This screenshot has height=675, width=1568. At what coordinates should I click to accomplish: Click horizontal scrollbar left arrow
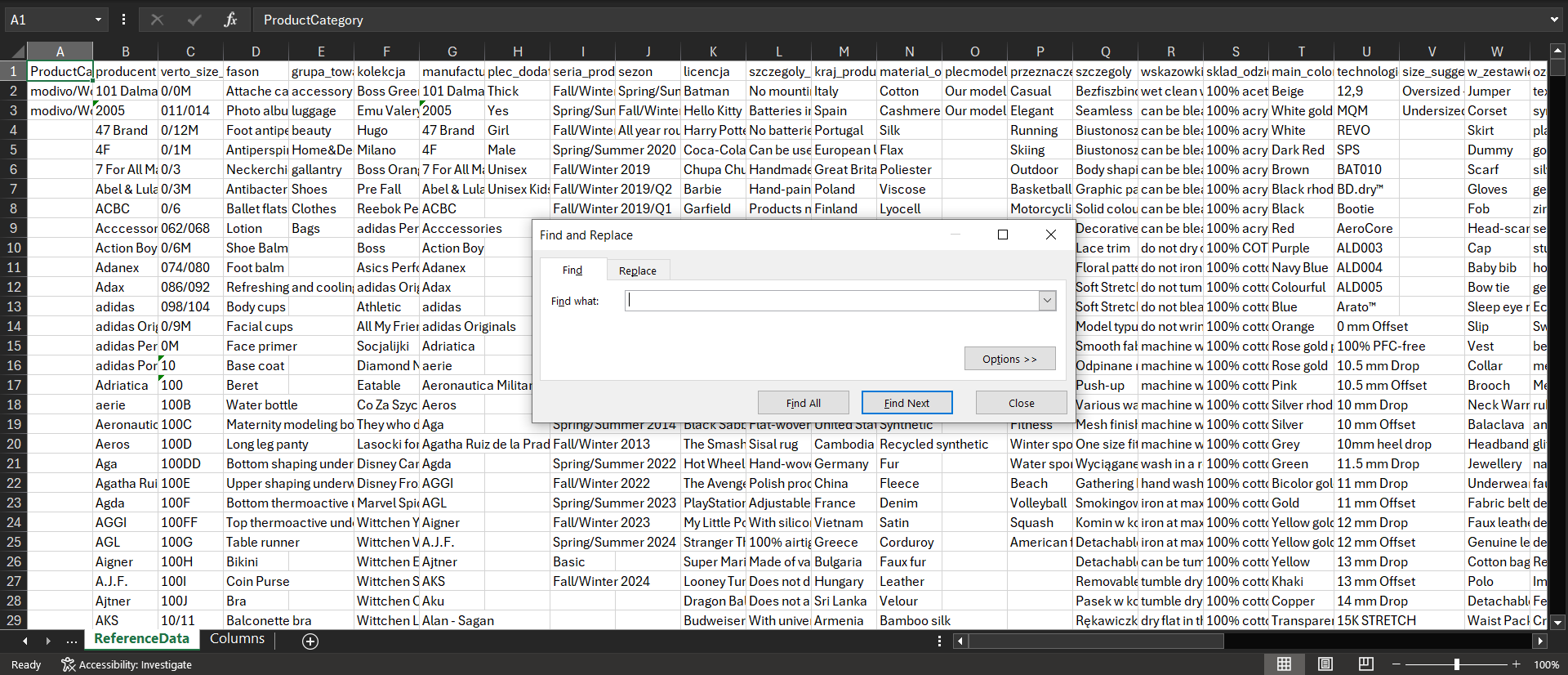tap(960, 641)
